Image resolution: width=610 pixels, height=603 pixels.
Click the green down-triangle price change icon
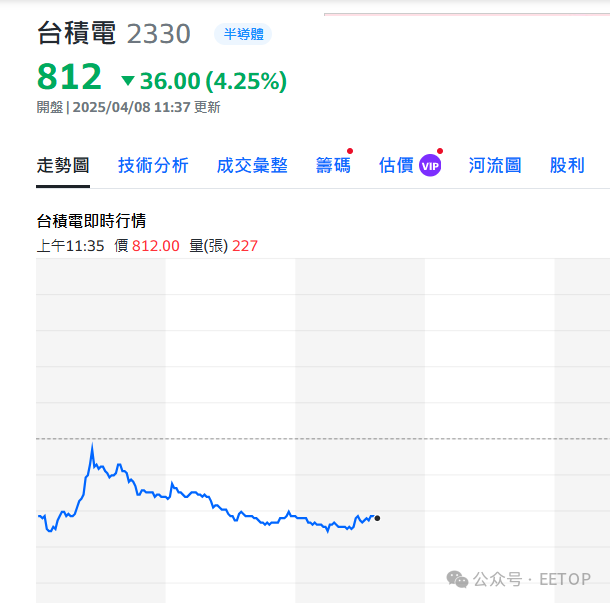click(128, 81)
